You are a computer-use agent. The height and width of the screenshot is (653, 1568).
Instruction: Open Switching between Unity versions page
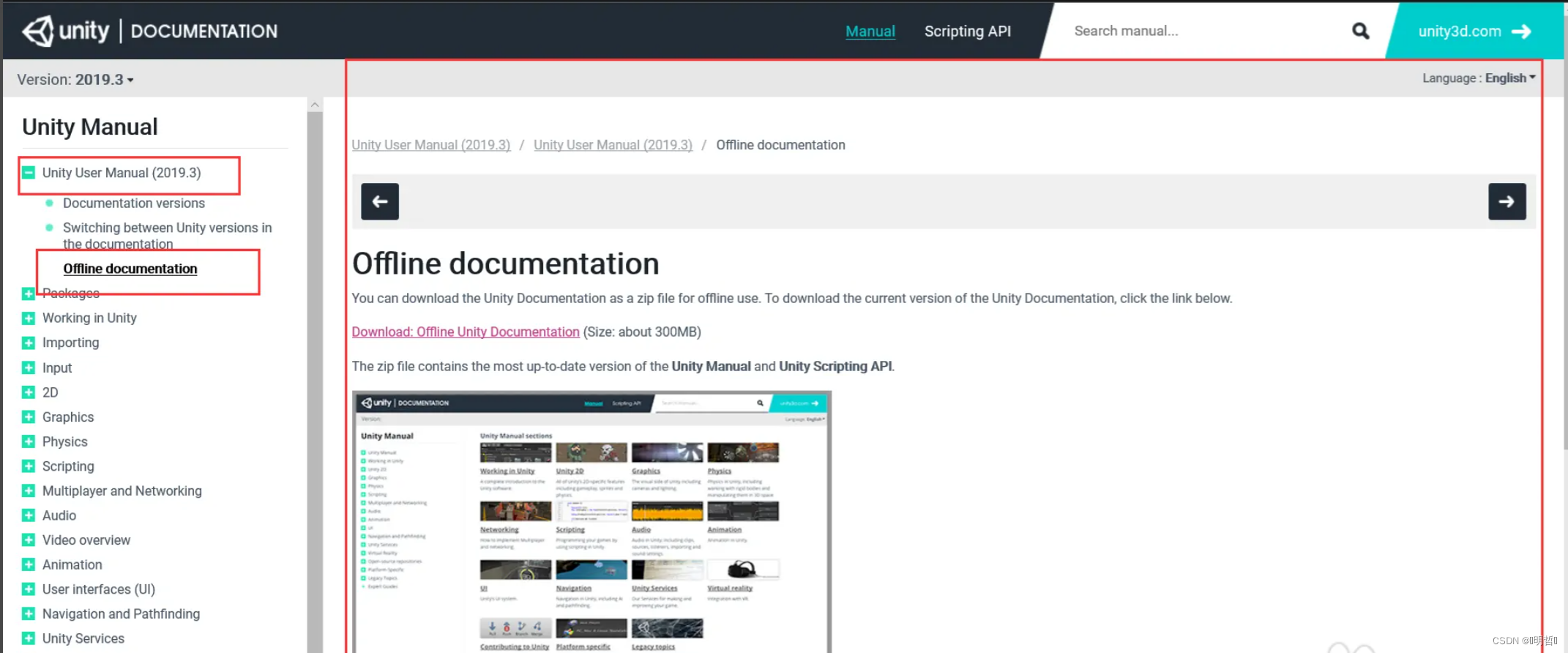[x=167, y=236]
